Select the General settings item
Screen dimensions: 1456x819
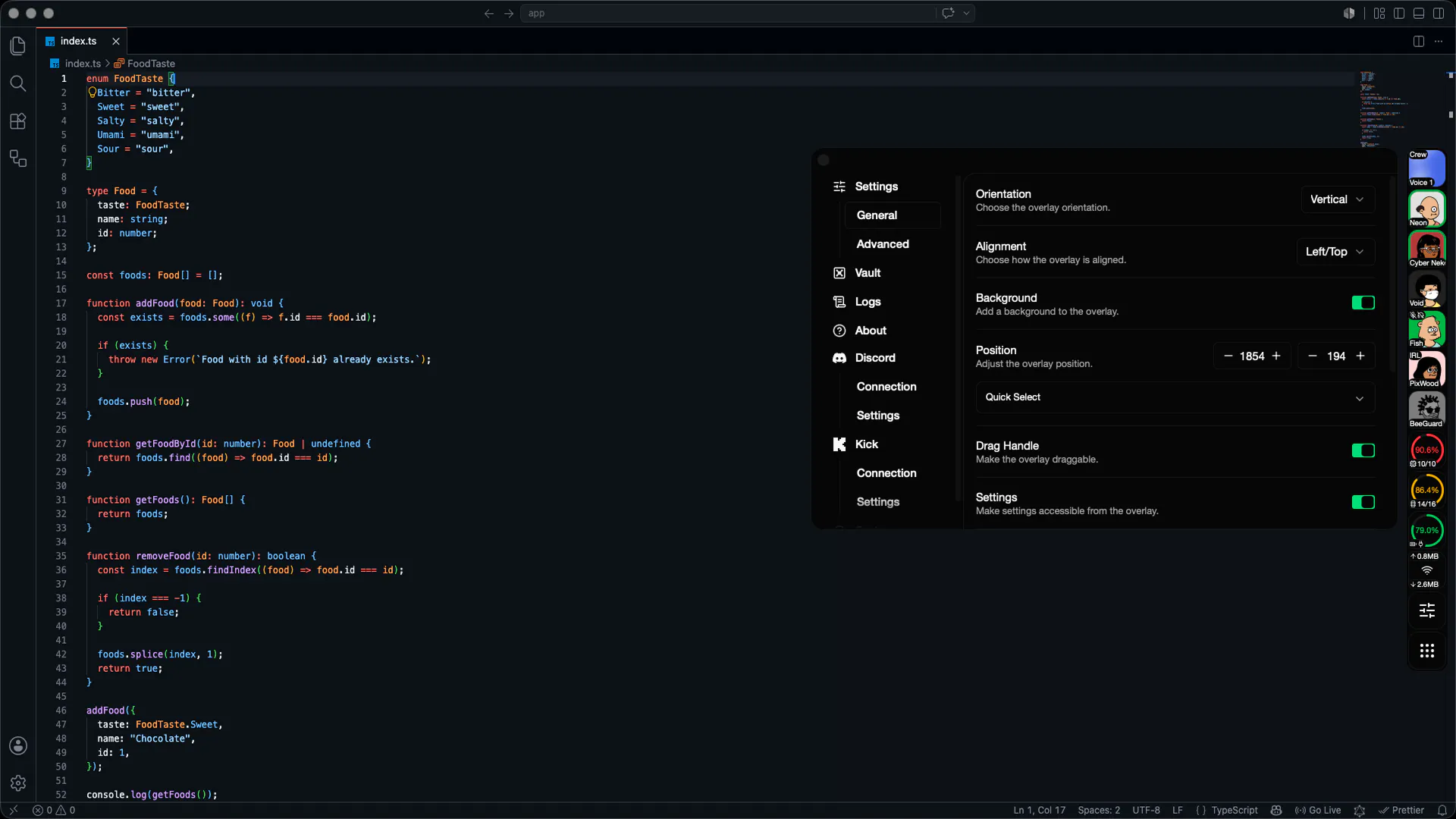pyautogui.click(x=893, y=215)
